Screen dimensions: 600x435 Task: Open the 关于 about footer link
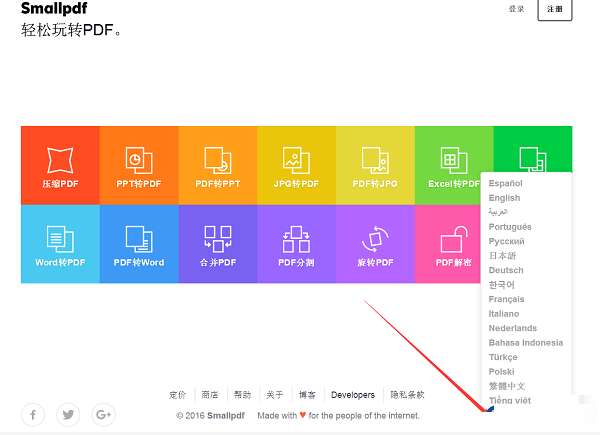(275, 395)
